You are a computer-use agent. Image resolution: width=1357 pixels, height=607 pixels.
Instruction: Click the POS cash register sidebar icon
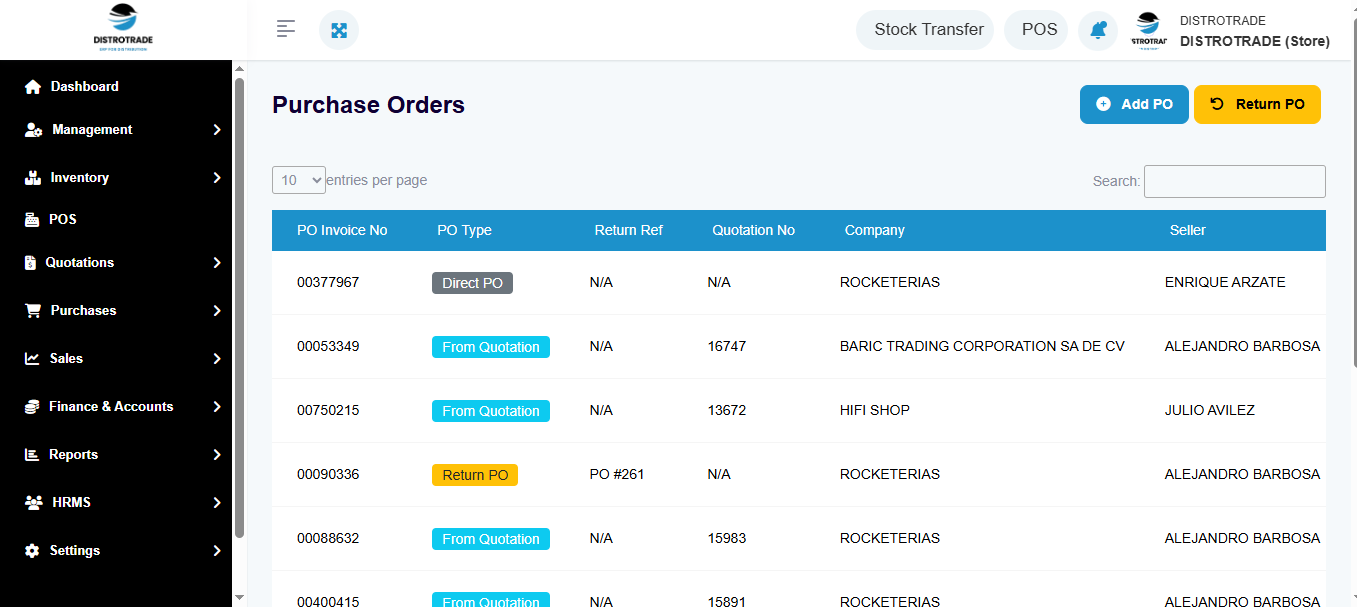click(32, 220)
